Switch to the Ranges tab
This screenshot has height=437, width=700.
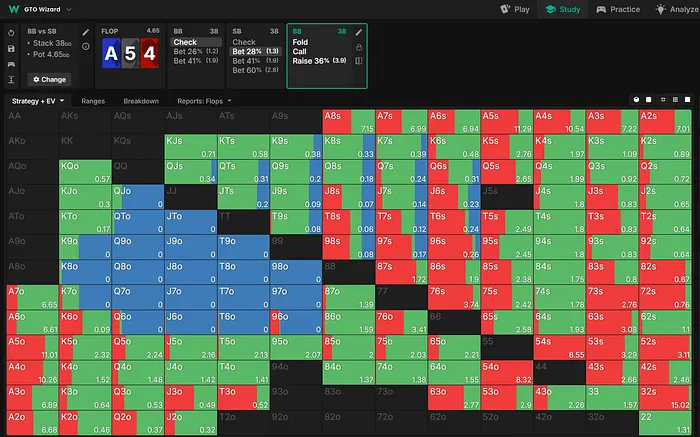click(93, 101)
